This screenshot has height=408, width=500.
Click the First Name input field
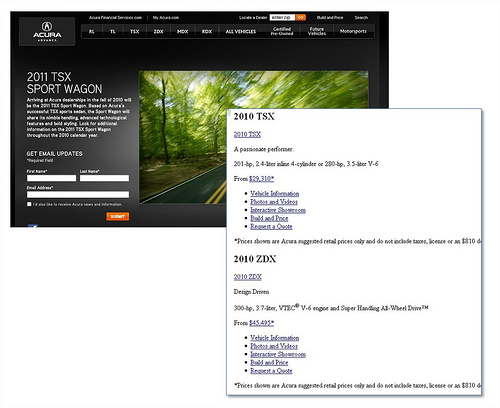coord(51,178)
